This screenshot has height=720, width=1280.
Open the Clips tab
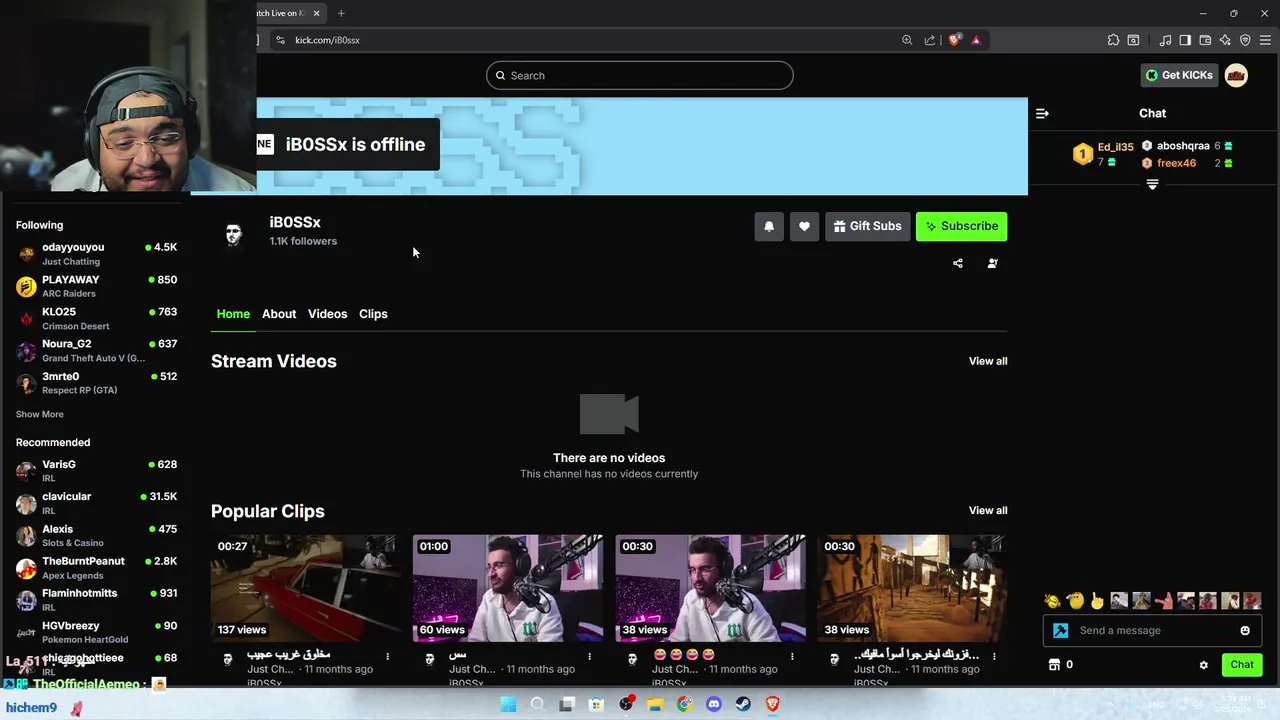373,314
